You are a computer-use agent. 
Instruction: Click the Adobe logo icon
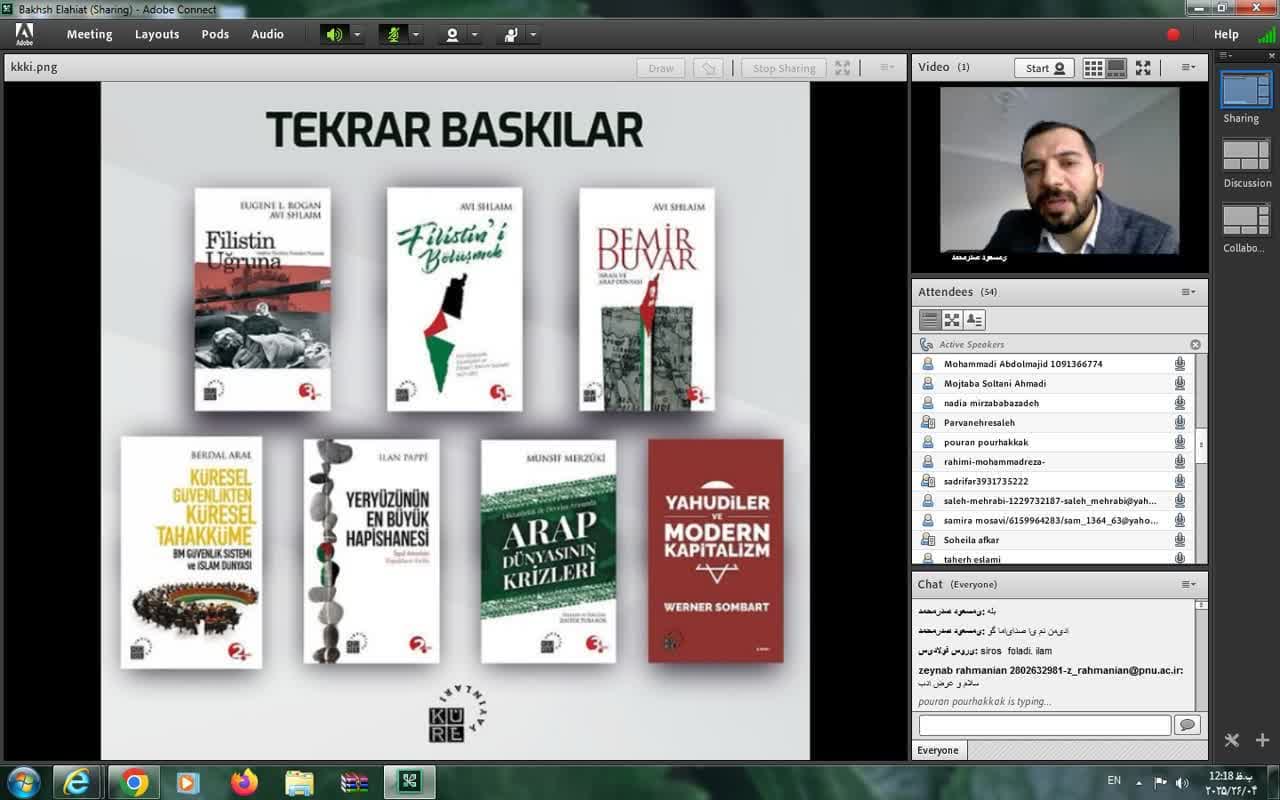pos(24,34)
